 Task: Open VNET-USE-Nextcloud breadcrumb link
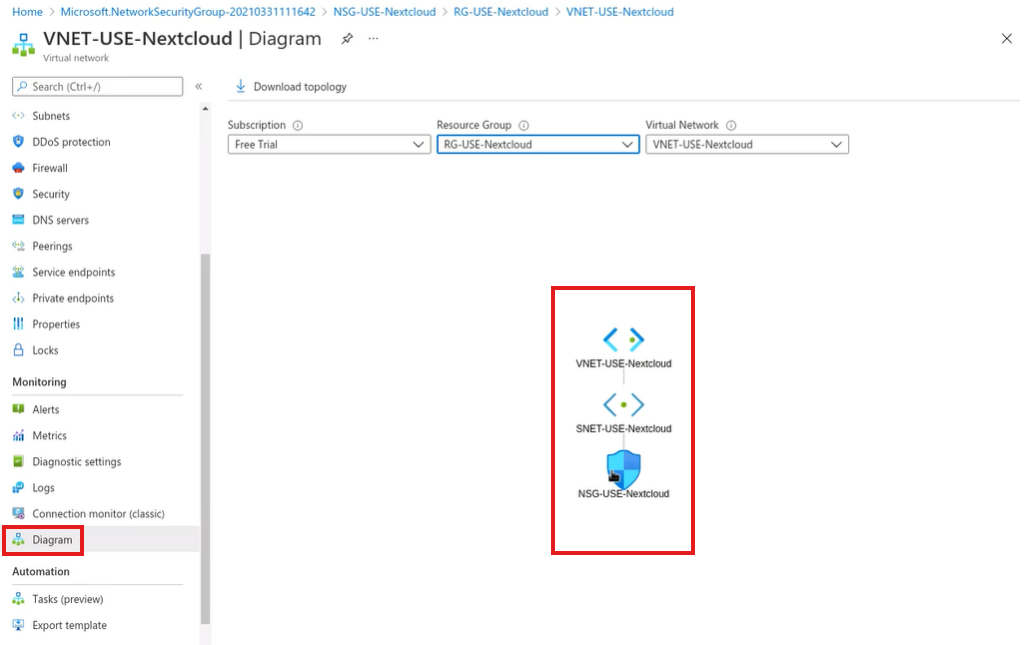coord(620,12)
